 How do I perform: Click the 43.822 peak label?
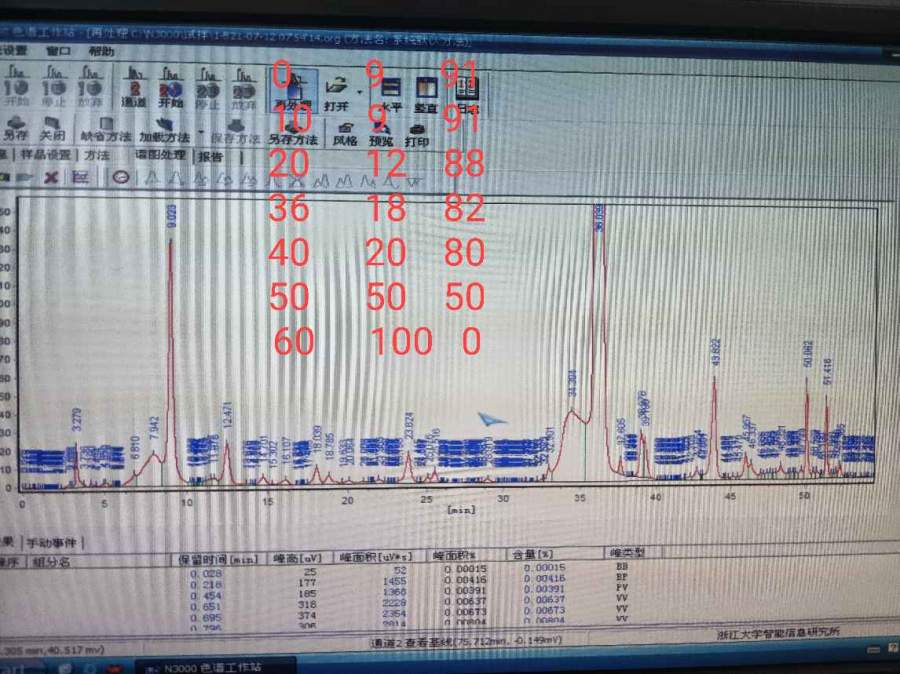[715, 353]
